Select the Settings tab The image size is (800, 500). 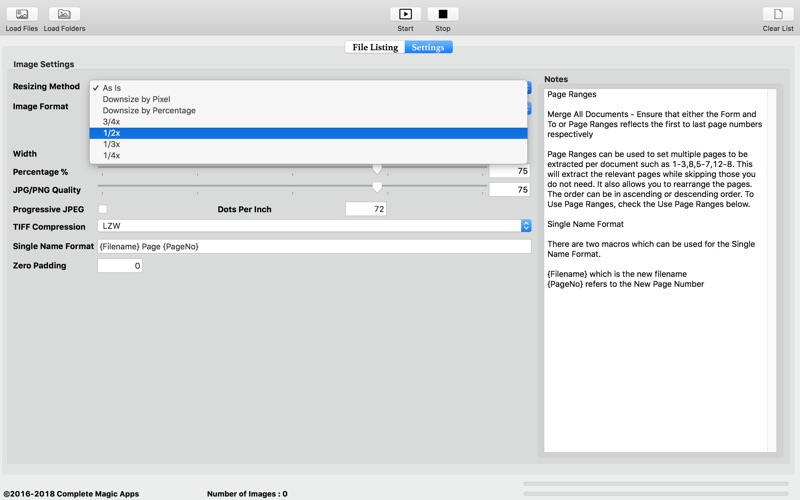pos(428,47)
